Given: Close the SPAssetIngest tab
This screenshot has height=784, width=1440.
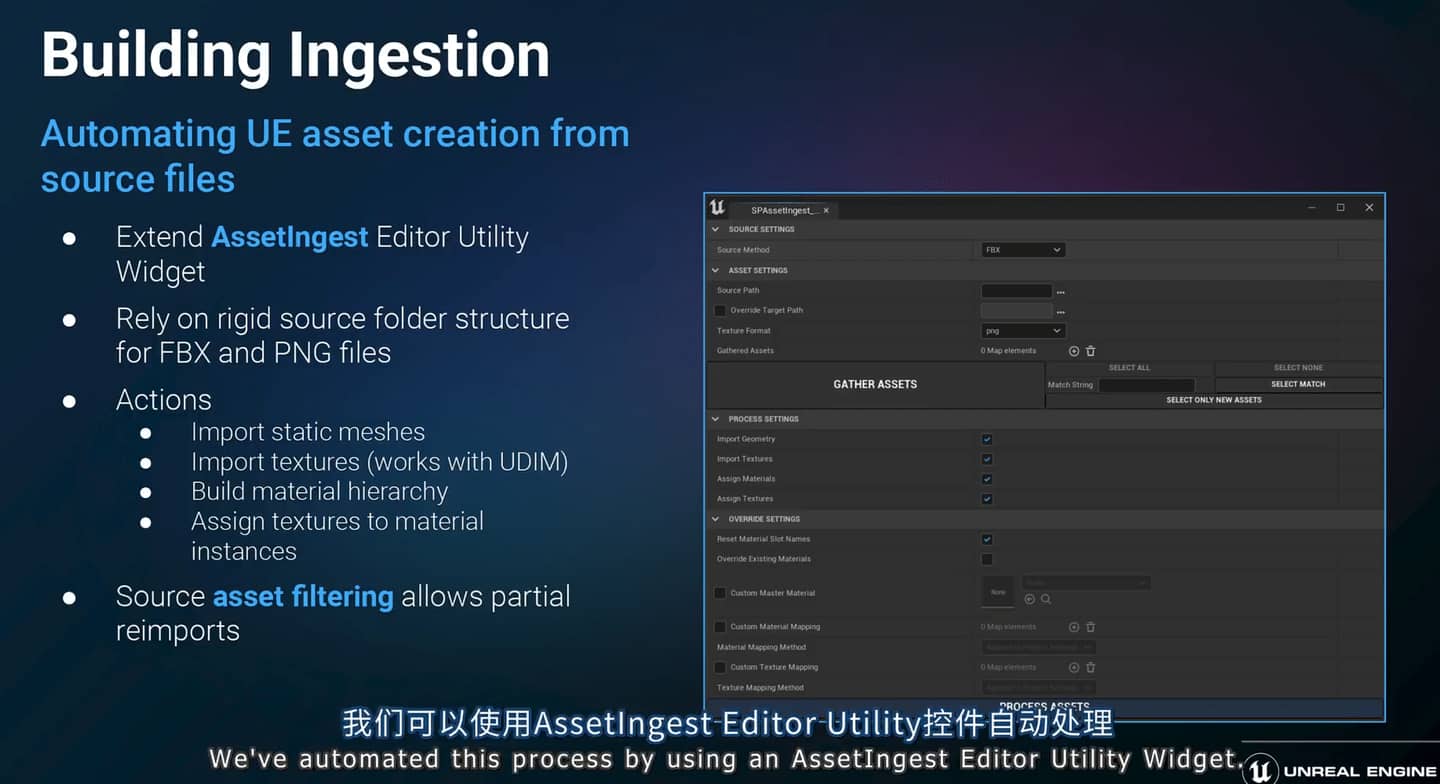Looking at the screenshot, I should pyautogui.click(x=826, y=210).
